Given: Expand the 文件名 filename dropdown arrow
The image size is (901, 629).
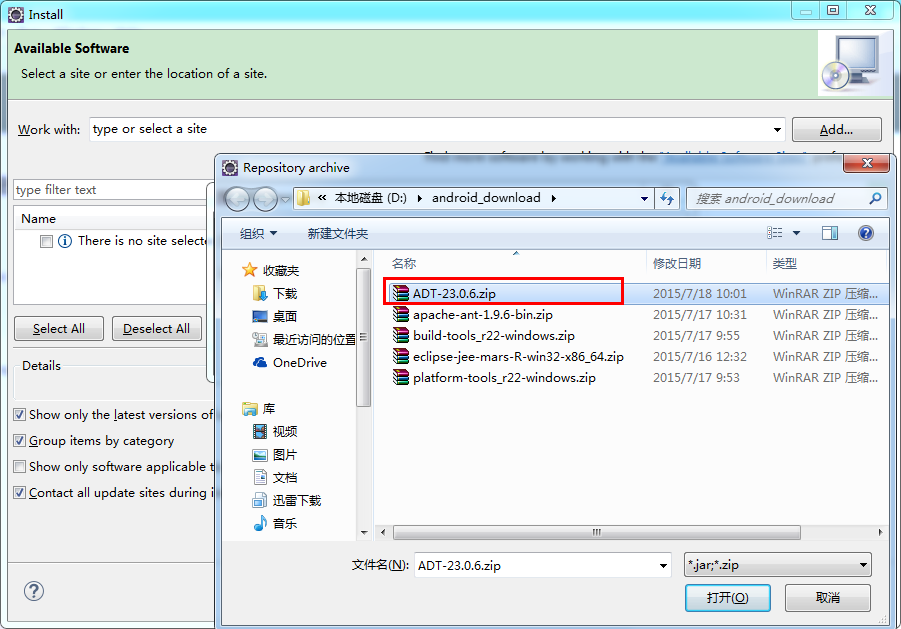Looking at the screenshot, I should tap(663, 566).
